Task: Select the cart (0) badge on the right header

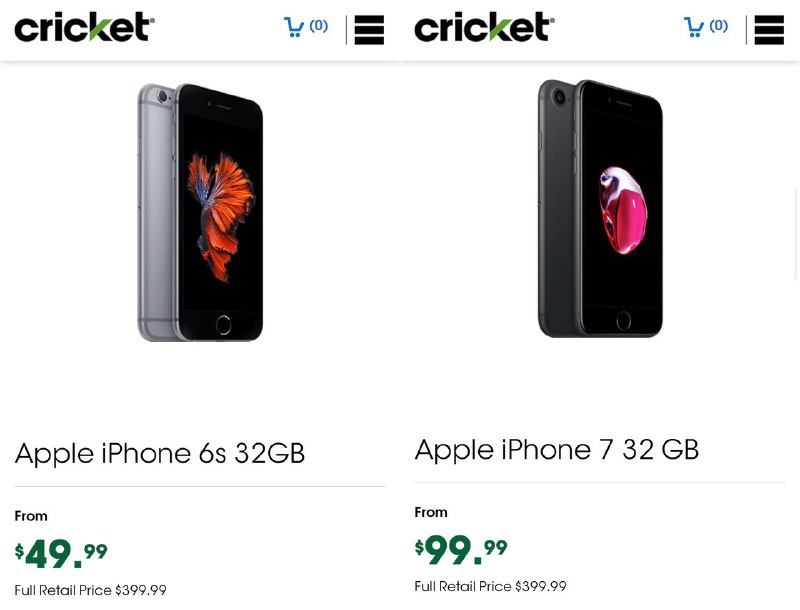Action: coord(718,25)
